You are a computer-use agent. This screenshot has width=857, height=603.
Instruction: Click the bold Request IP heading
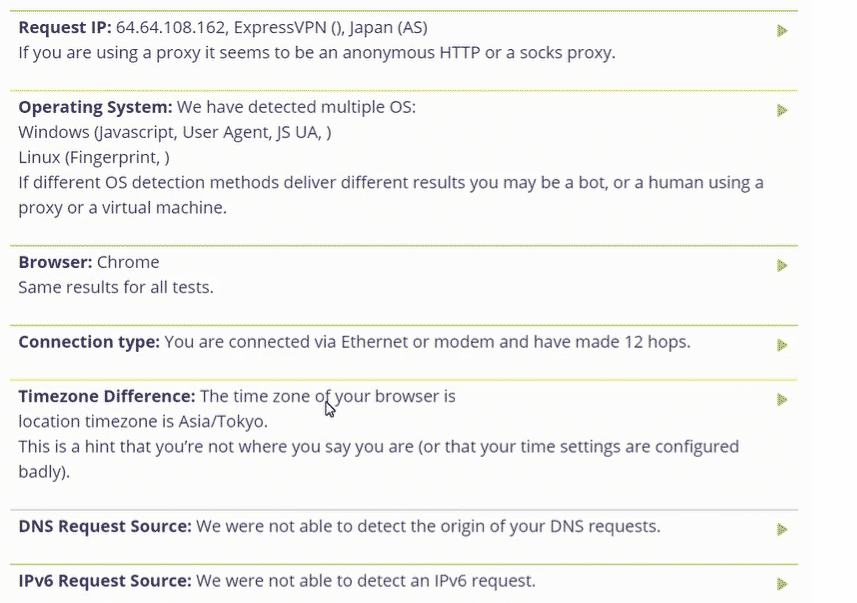(x=65, y=28)
